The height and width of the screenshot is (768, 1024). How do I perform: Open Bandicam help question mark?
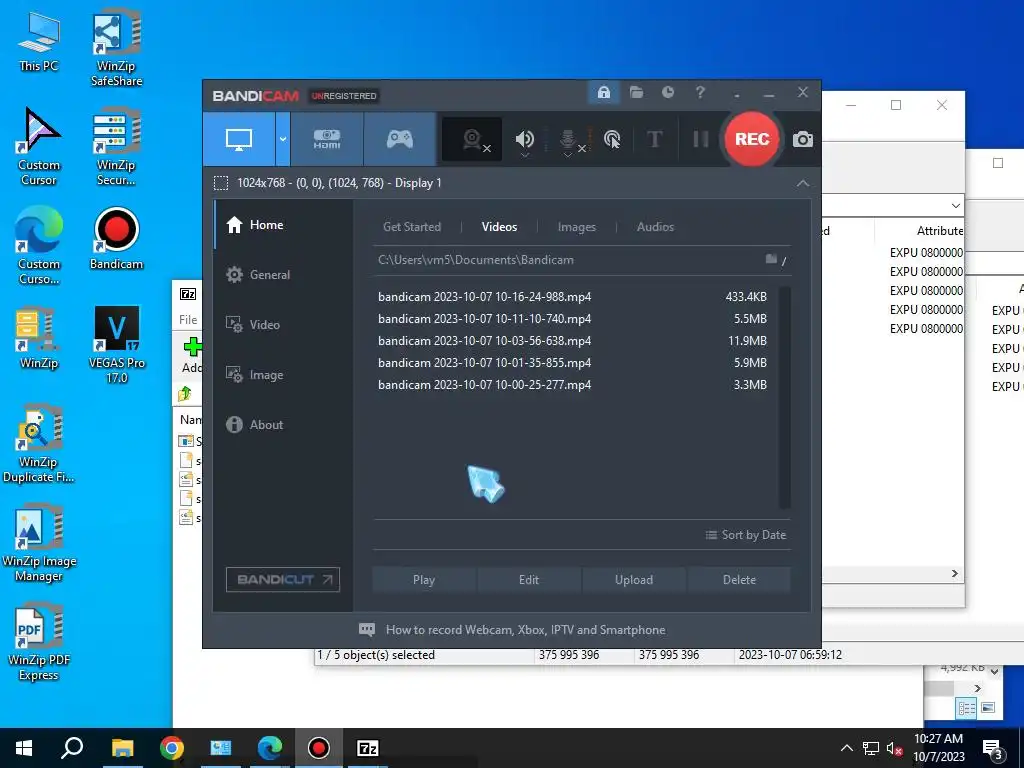[x=700, y=92]
